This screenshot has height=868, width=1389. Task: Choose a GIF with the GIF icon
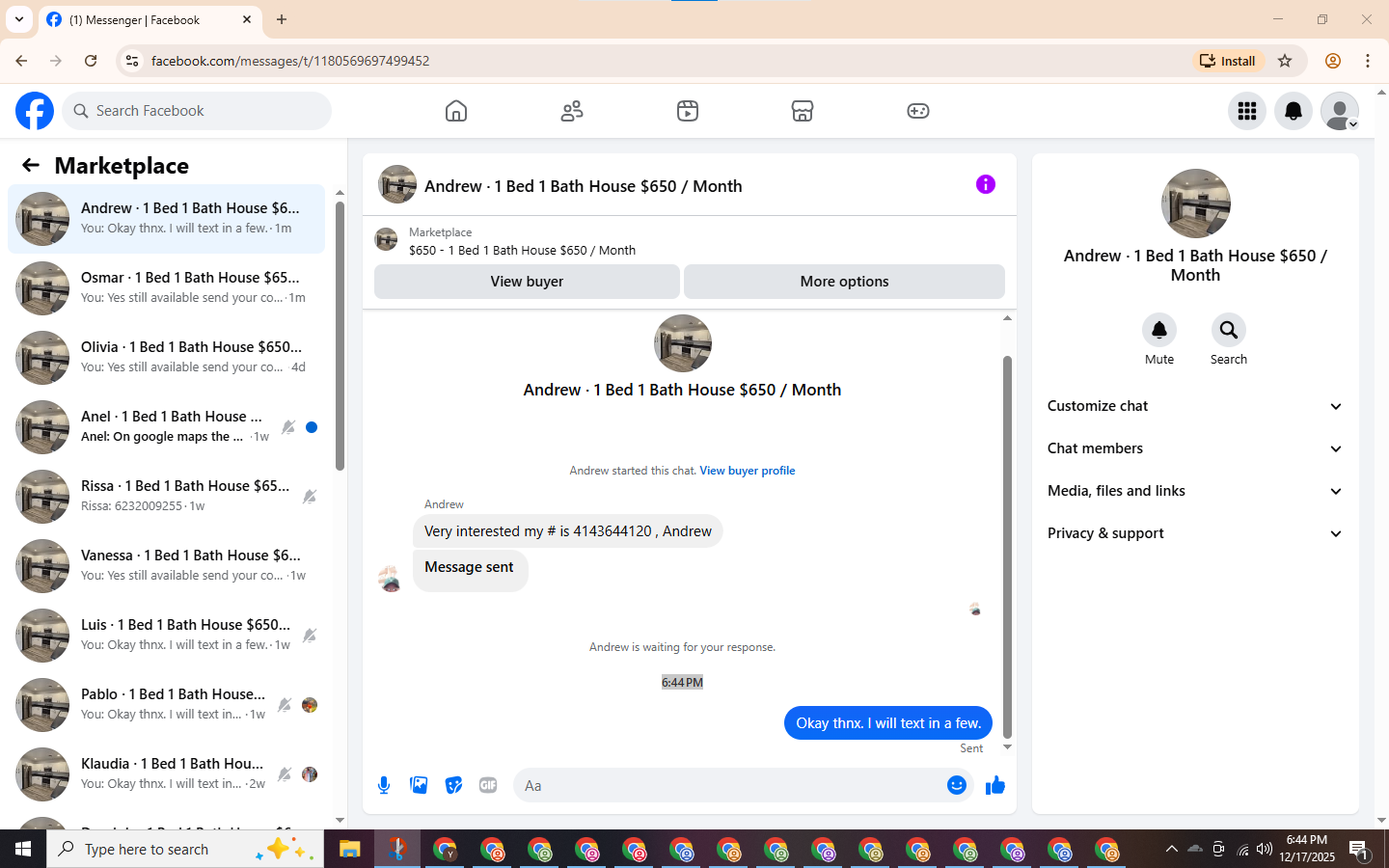click(x=488, y=785)
